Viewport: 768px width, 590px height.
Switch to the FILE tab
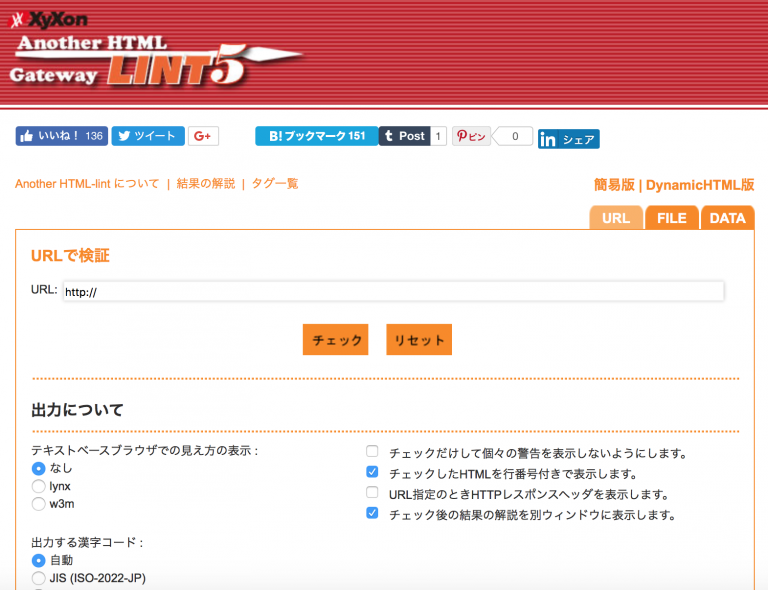pos(672,217)
